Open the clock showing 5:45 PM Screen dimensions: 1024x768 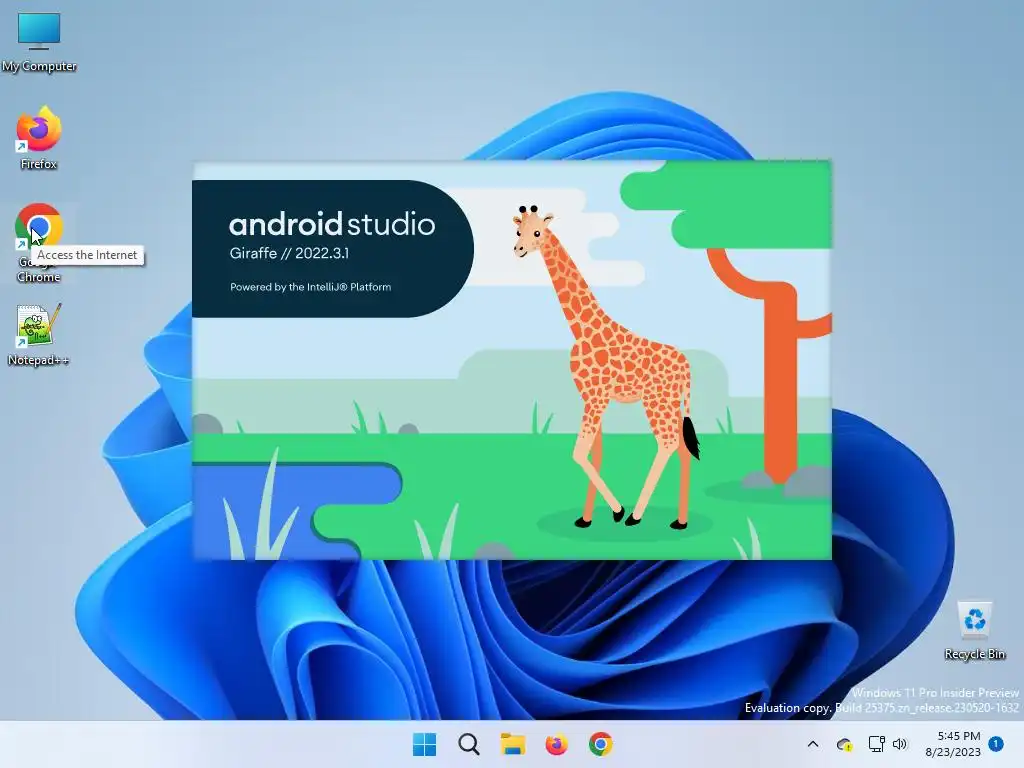pyautogui.click(x=953, y=744)
